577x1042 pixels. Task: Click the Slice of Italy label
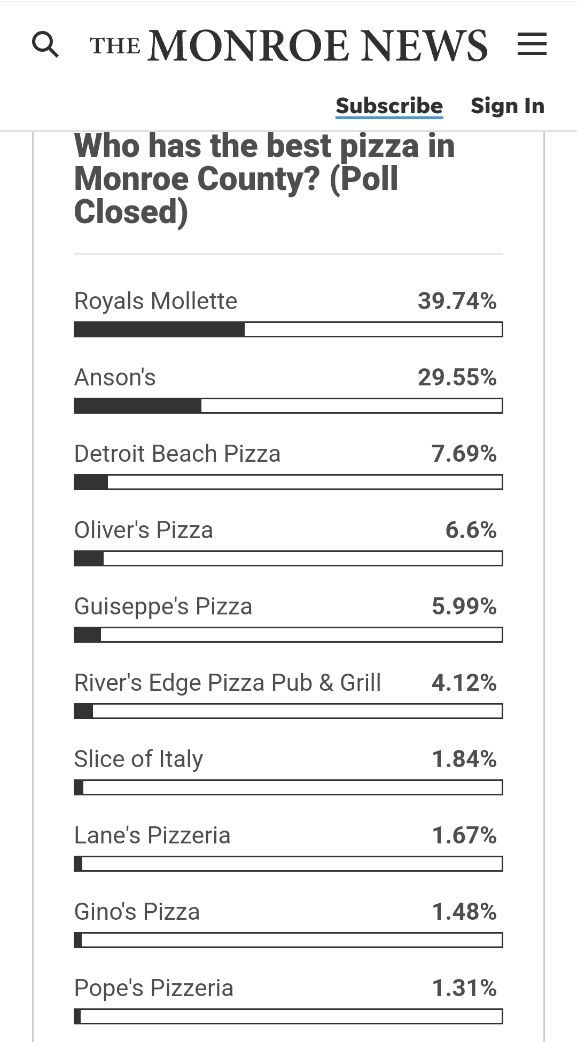[138, 759]
